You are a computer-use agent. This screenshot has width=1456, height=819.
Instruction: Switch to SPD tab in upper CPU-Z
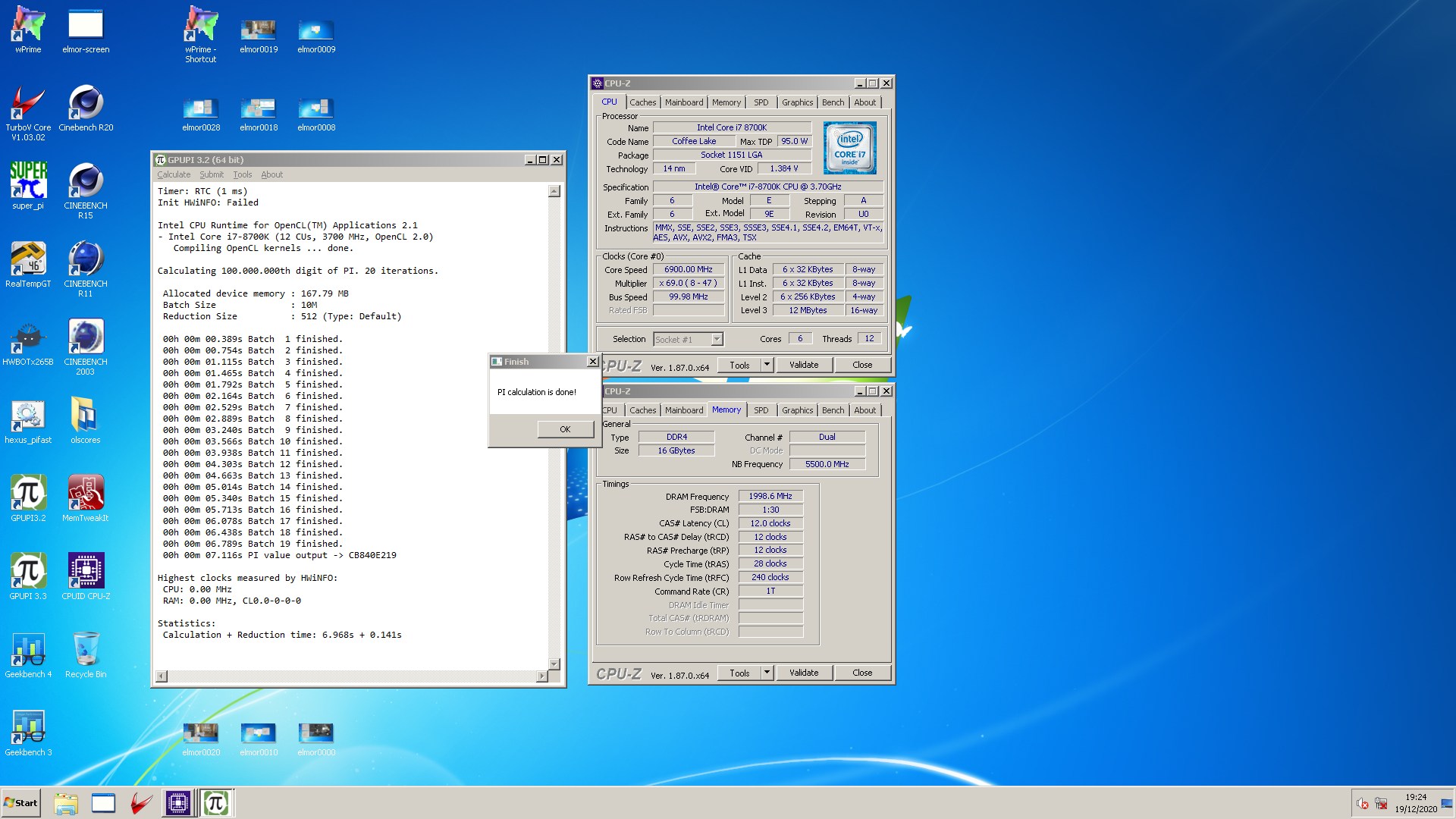pos(761,102)
